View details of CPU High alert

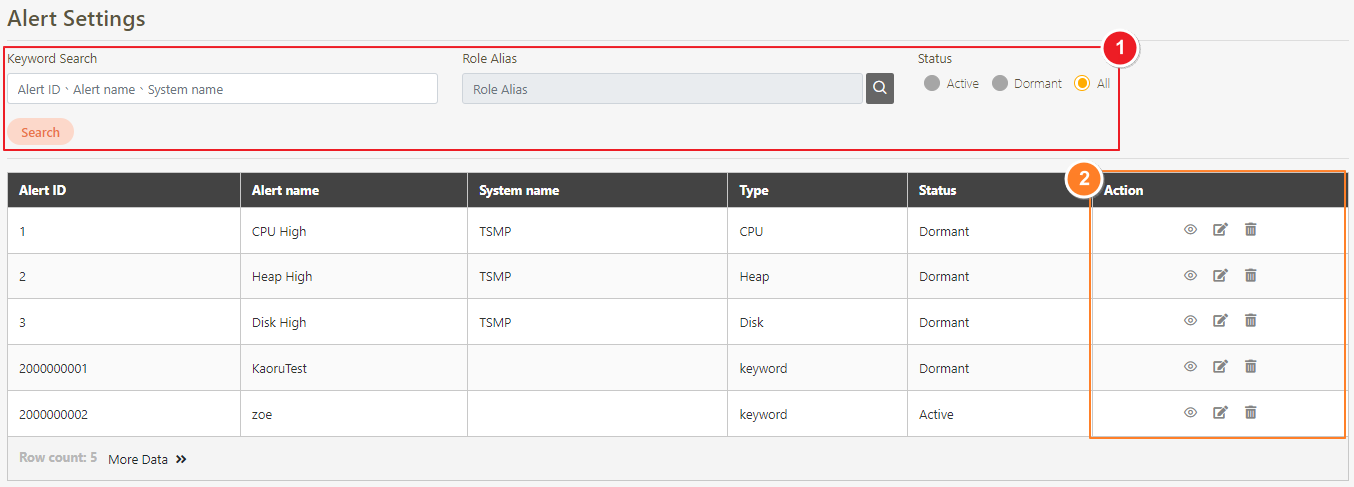(1190, 230)
